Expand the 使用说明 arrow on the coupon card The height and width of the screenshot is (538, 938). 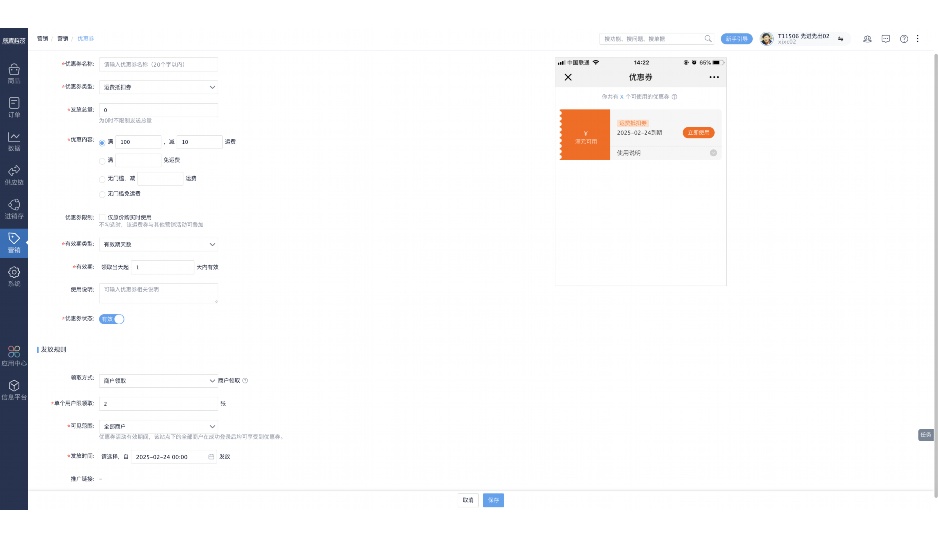click(713, 153)
